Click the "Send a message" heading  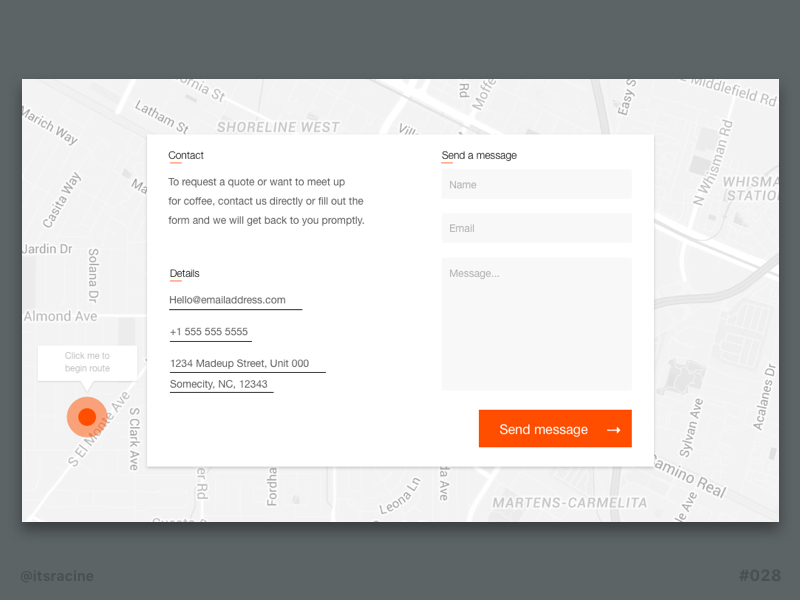coord(479,155)
